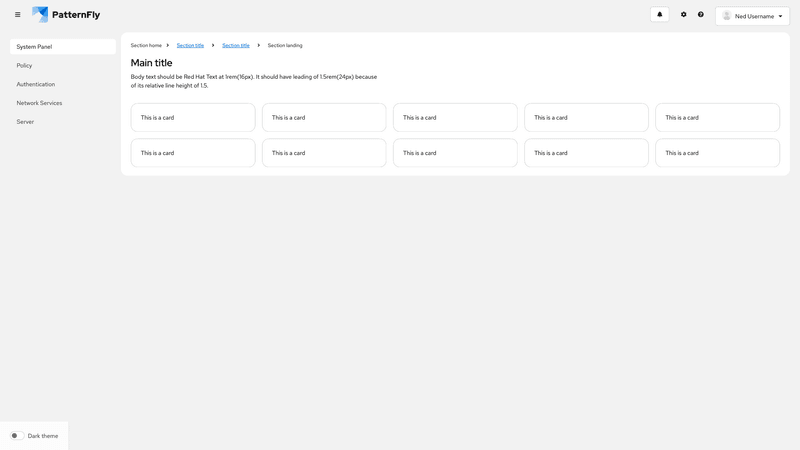Select the last card in top row

717,117
